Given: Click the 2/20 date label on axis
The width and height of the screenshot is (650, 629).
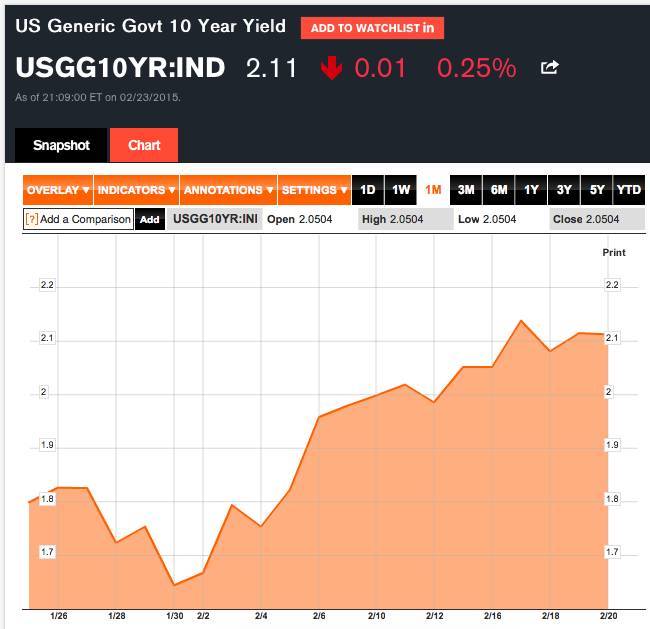Looking at the screenshot, I should 609,616.
